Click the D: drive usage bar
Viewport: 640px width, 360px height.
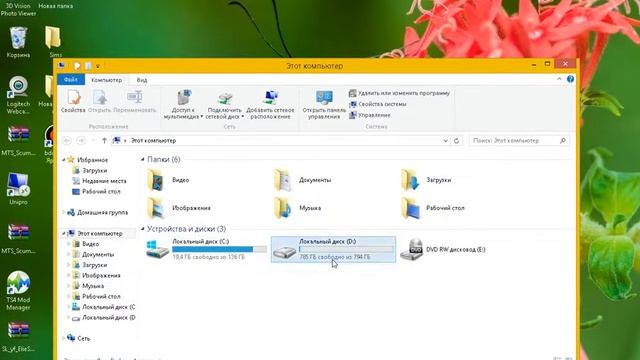coord(346,249)
